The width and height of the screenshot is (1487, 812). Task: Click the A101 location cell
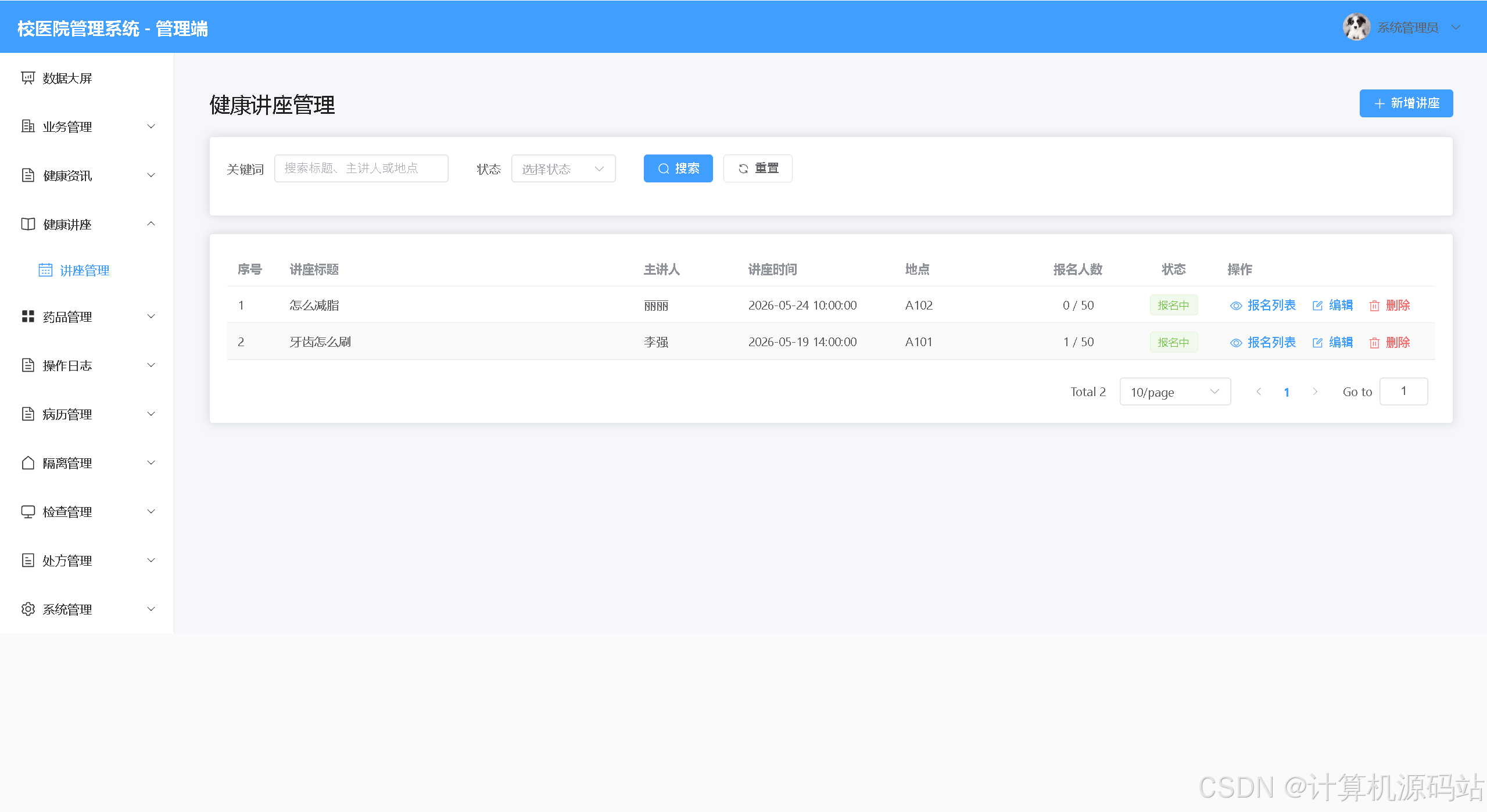click(919, 342)
